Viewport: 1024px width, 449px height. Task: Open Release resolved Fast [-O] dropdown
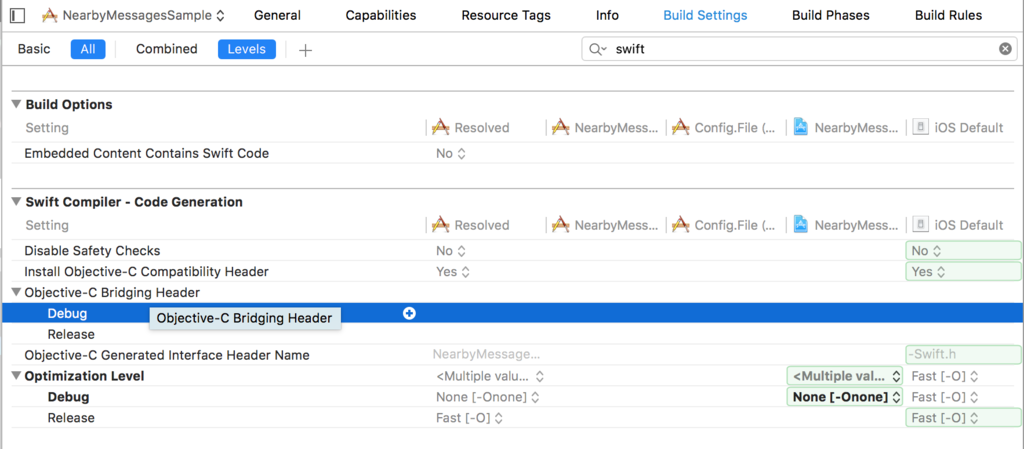pos(470,418)
